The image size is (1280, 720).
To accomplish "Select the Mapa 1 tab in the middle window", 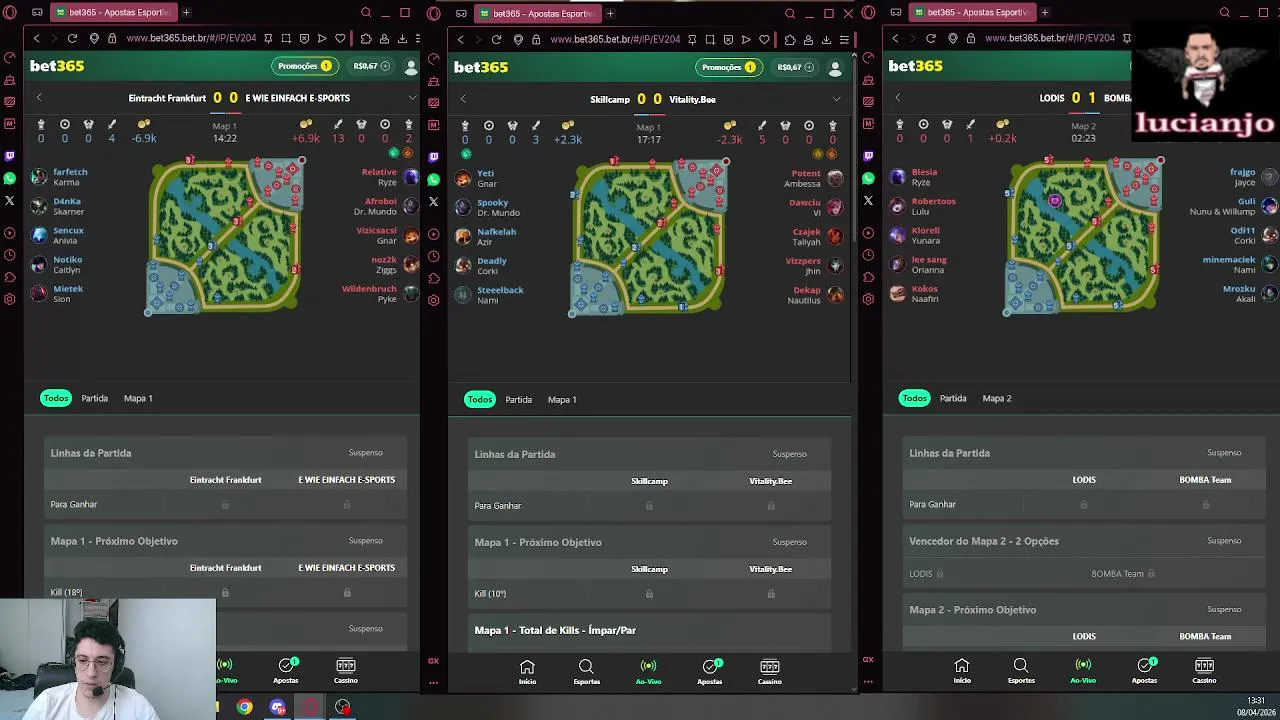I will click(562, 399).
